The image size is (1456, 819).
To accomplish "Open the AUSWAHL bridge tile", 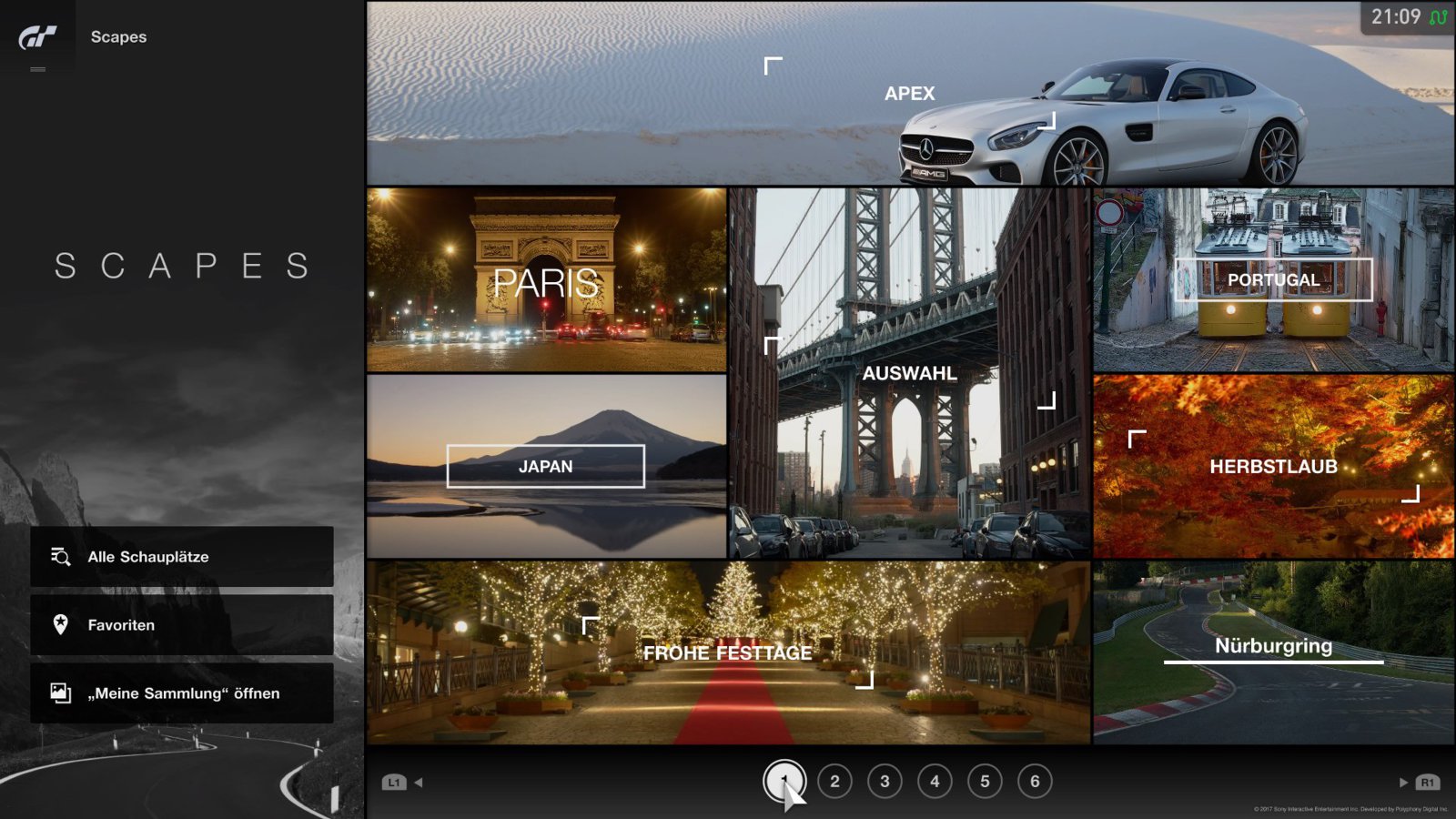I will [x=910, y=373].
